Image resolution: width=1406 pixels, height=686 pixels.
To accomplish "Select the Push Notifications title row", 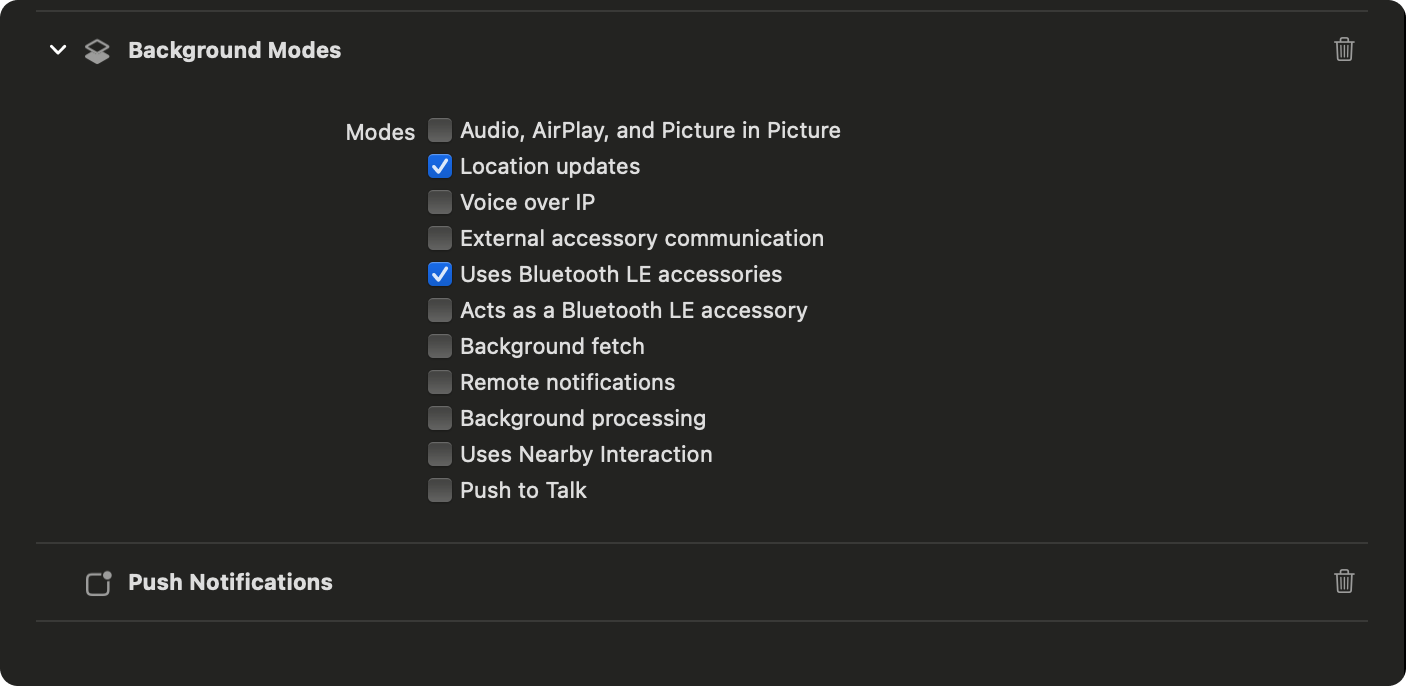I will (230, 582).
